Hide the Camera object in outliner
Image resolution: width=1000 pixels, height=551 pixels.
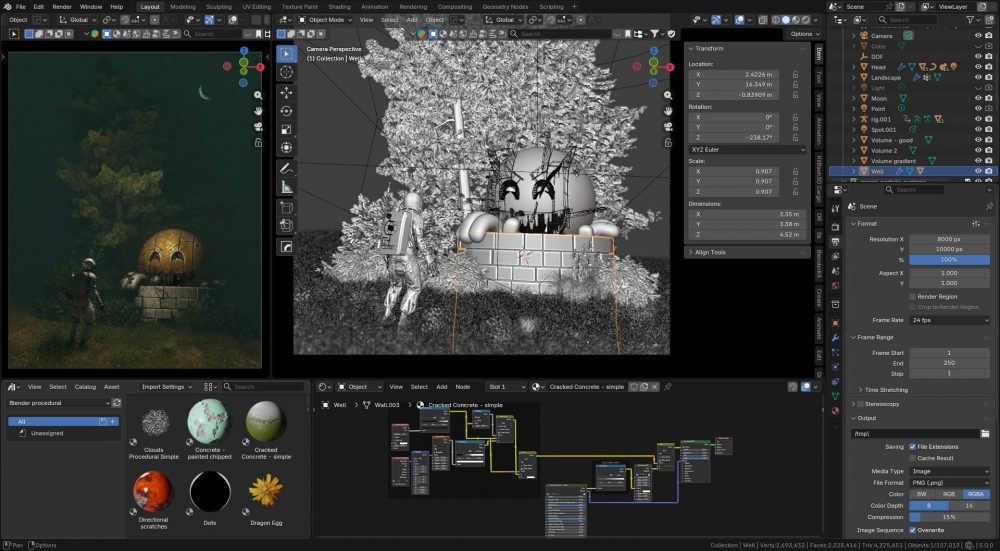(978, 36)
